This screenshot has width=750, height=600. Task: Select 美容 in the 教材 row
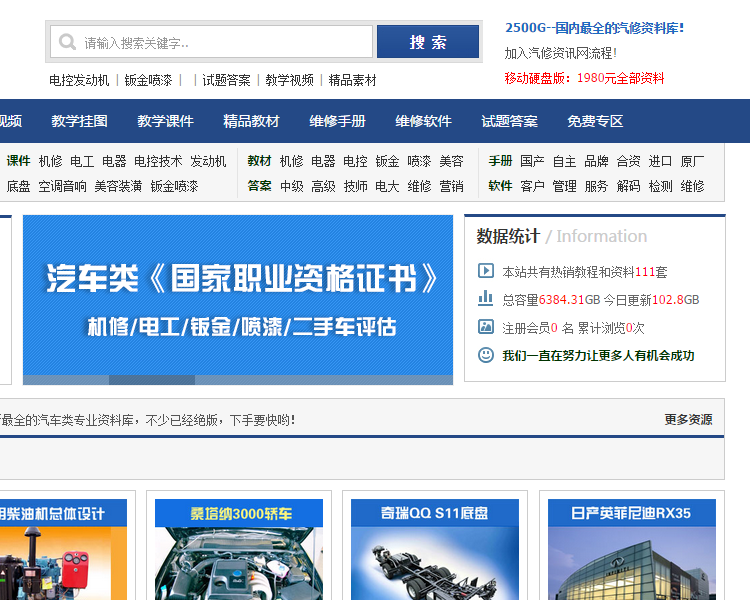point(452,161)
